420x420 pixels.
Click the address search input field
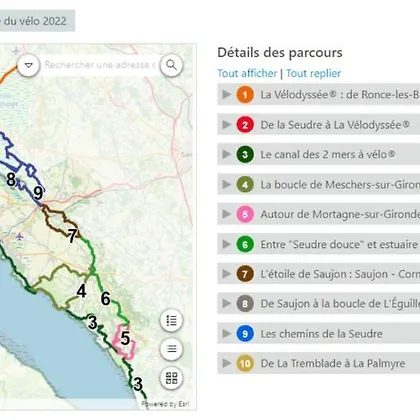pos(100,65)
